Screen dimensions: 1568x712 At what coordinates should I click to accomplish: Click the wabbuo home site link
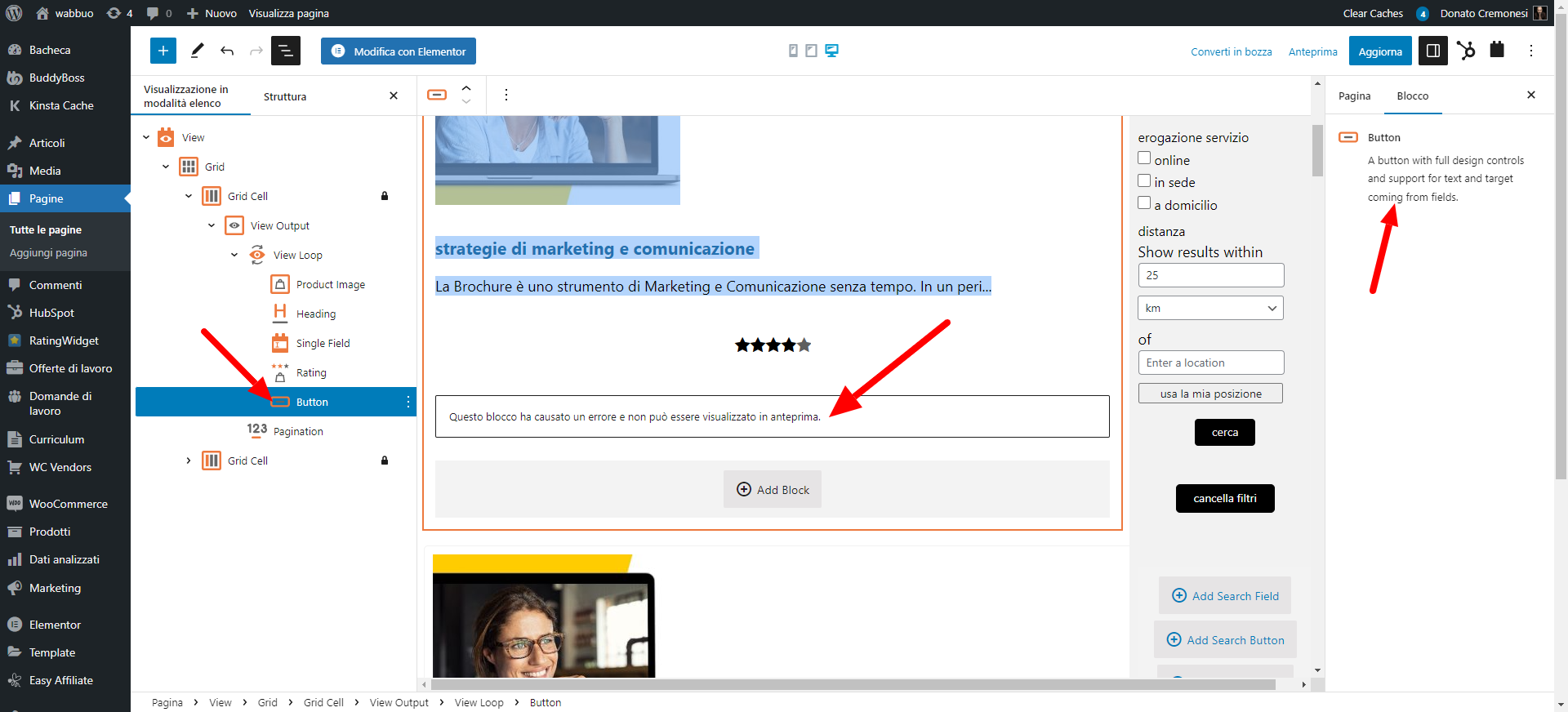tap(65, 13)
